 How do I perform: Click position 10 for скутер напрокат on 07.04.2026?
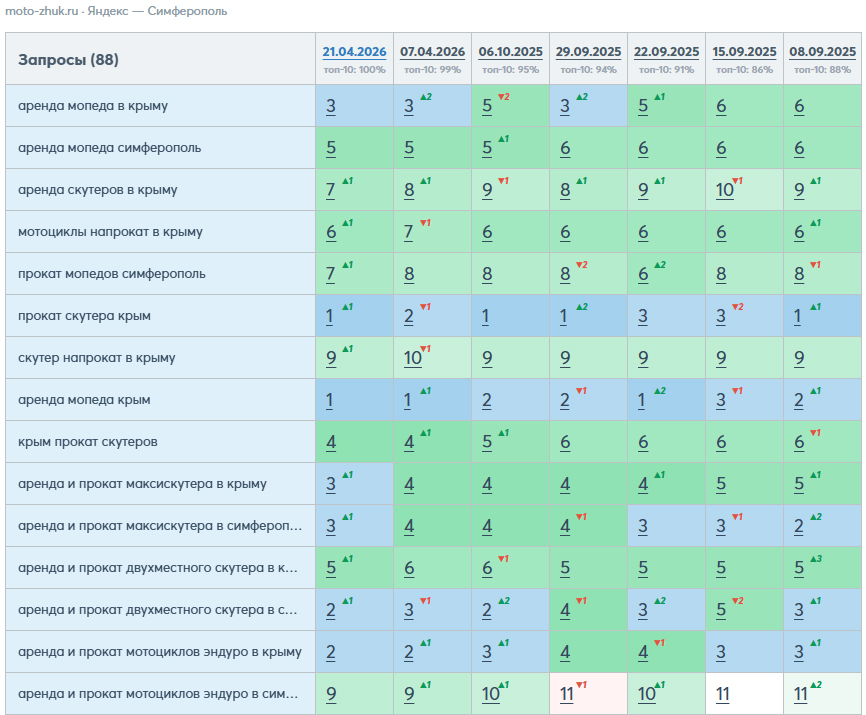[x=413, y=358]
